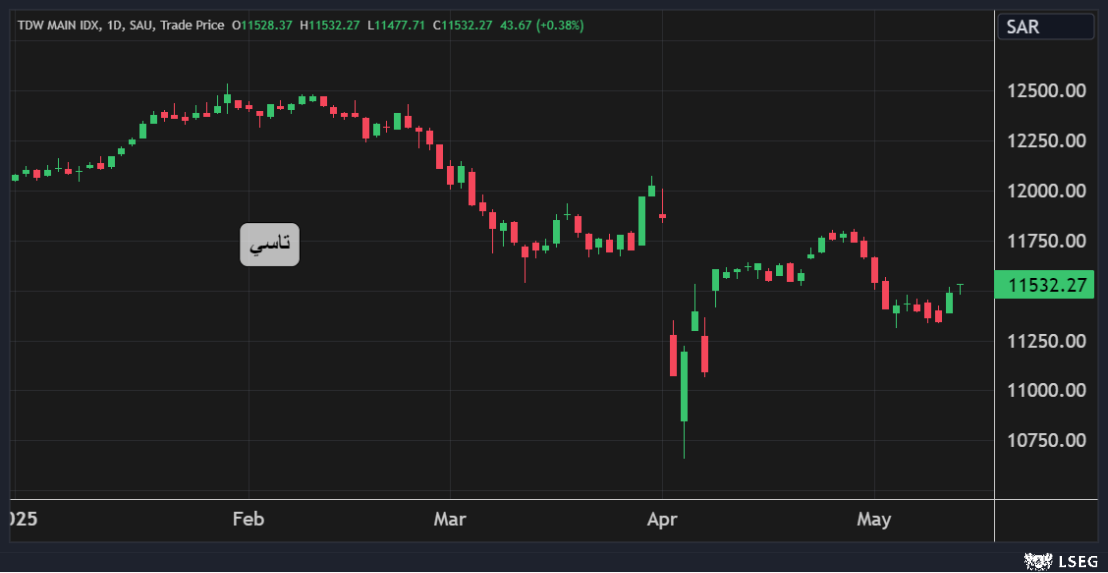Click the 11000.00 price level on axis
This screenshot has height=573, width=1108.
coord(1046,390)
